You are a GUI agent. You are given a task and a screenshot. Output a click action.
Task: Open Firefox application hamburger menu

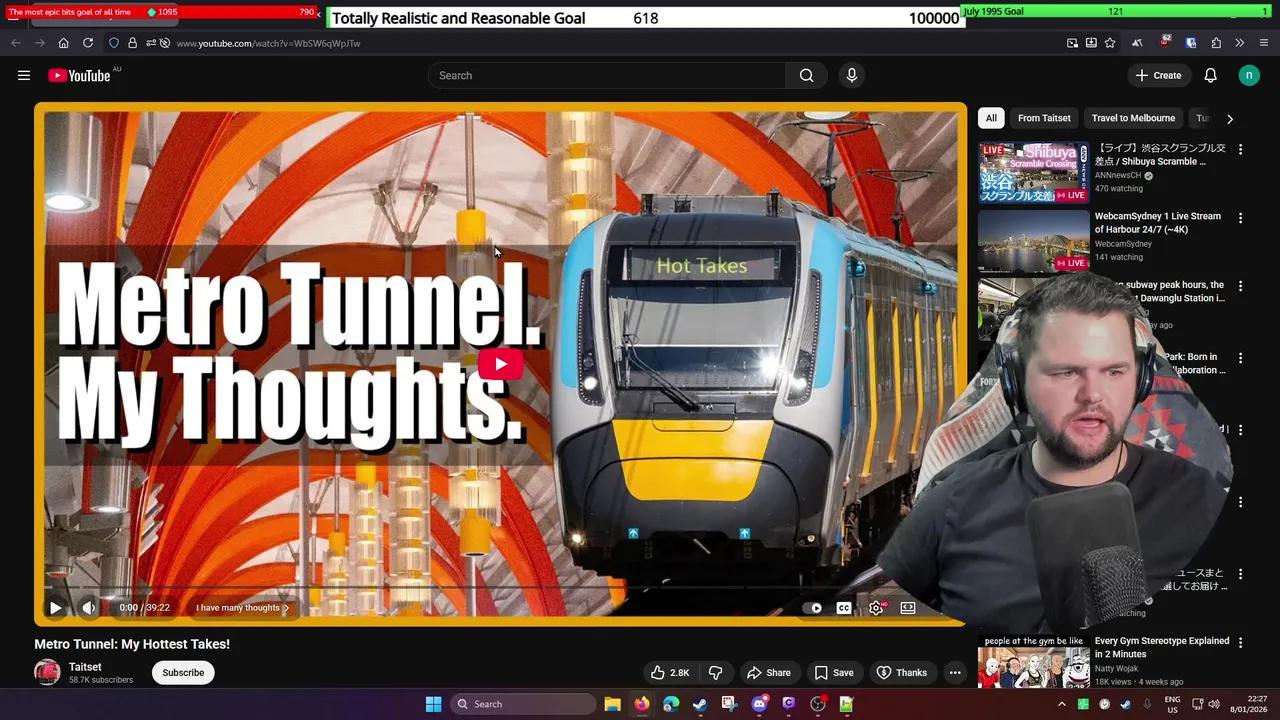[1264, 43]
